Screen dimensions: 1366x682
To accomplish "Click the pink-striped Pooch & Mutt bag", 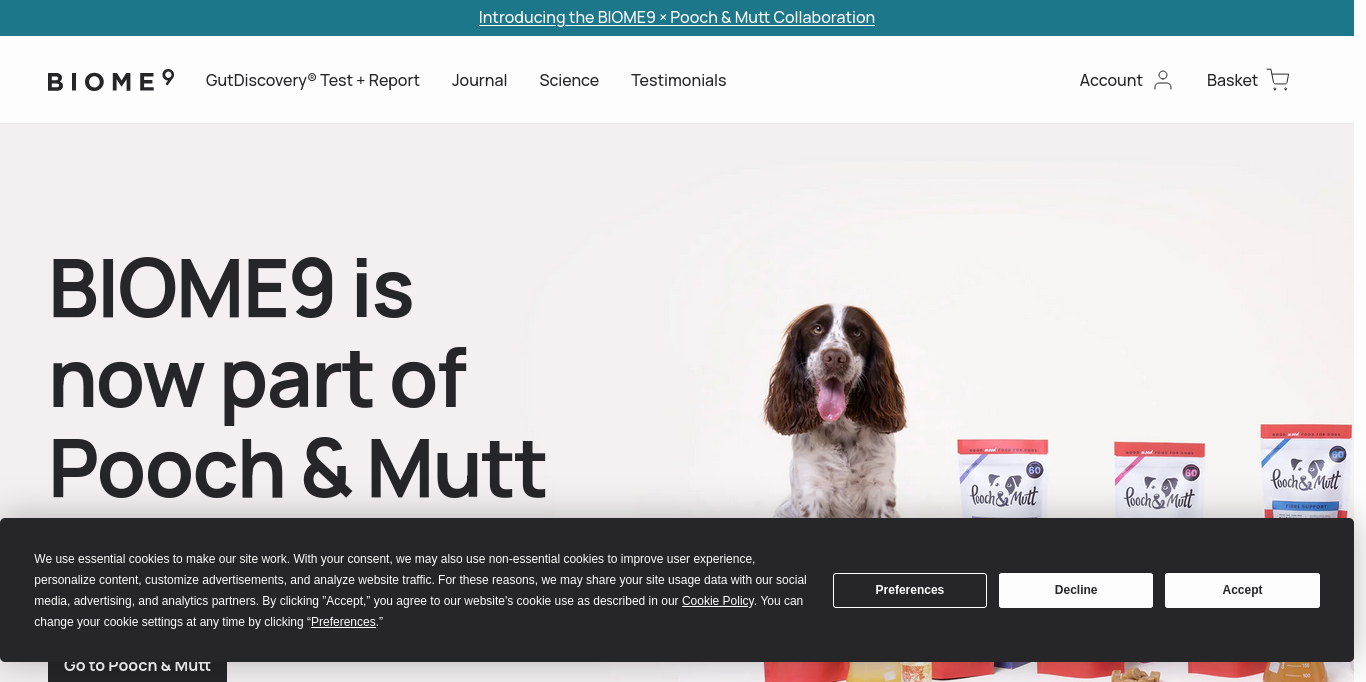I will point(1159,480).
